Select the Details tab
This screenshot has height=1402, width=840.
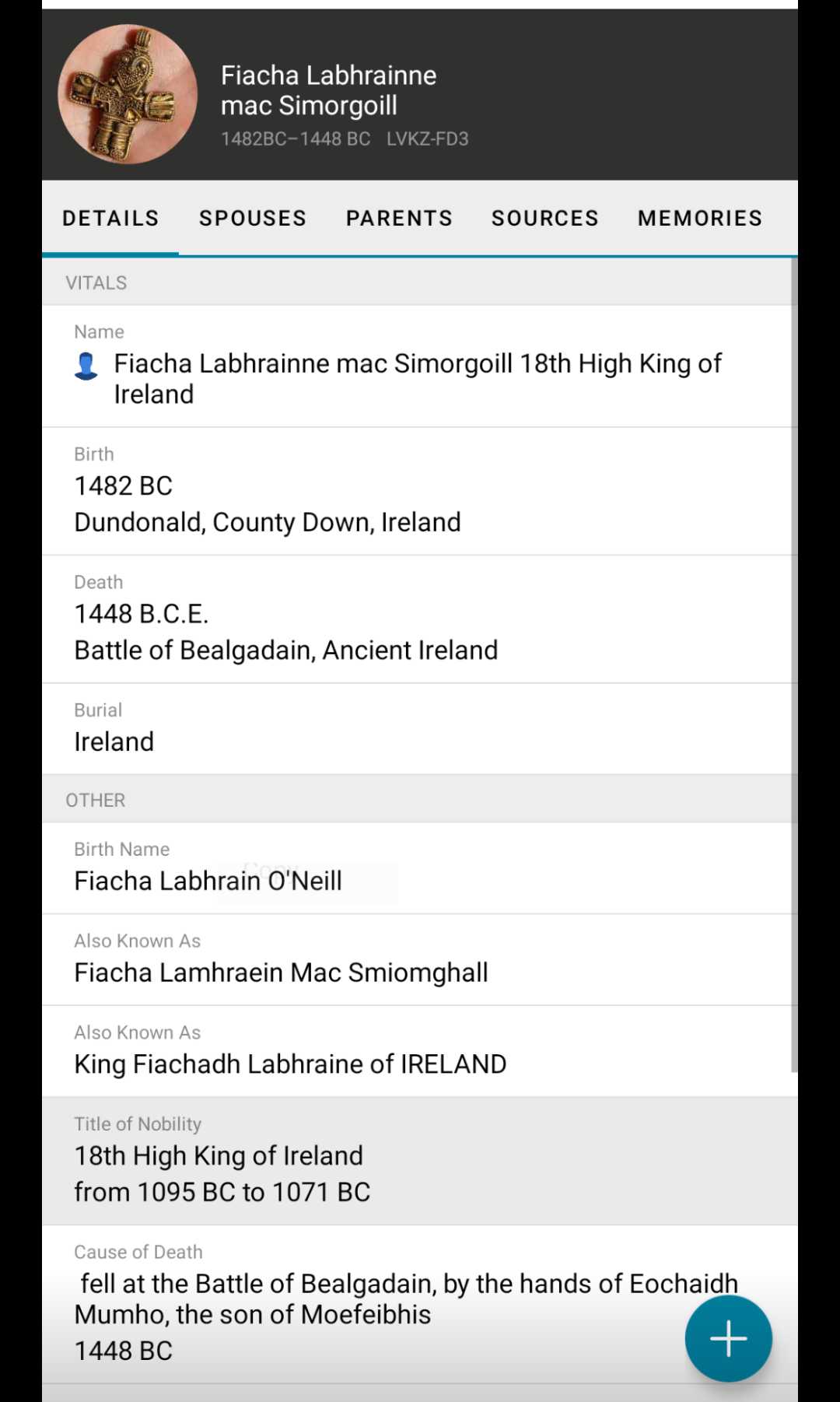[110, 218]
